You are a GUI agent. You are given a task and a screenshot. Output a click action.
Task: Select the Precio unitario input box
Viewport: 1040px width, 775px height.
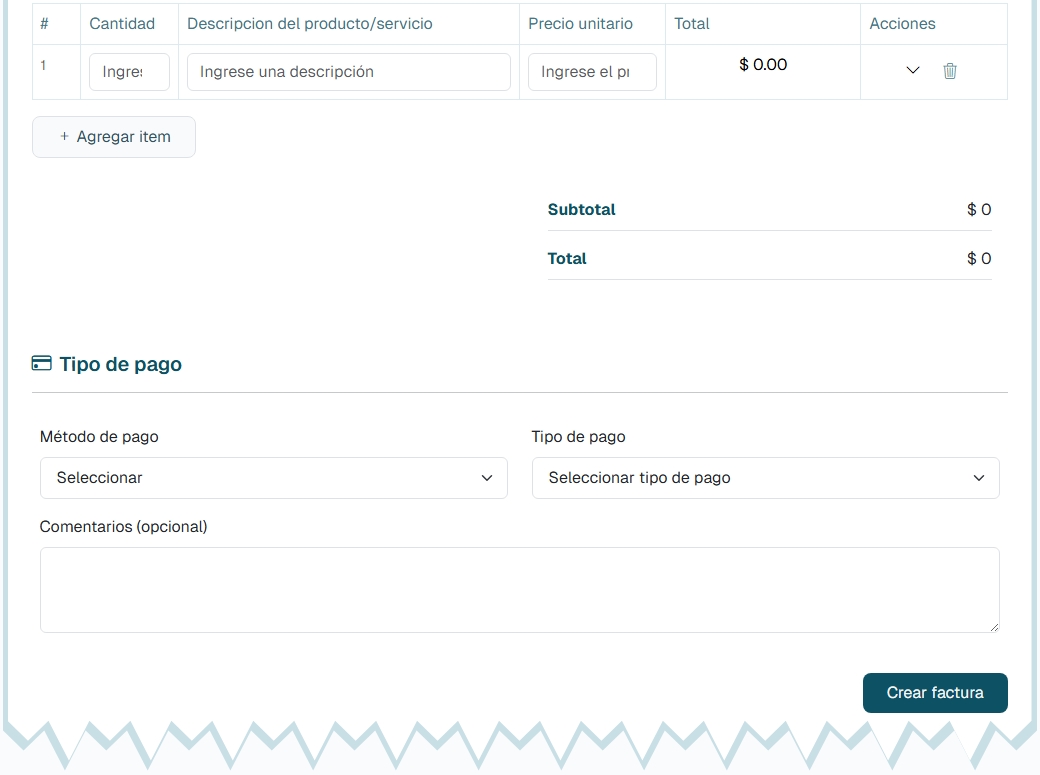(592, 72)
